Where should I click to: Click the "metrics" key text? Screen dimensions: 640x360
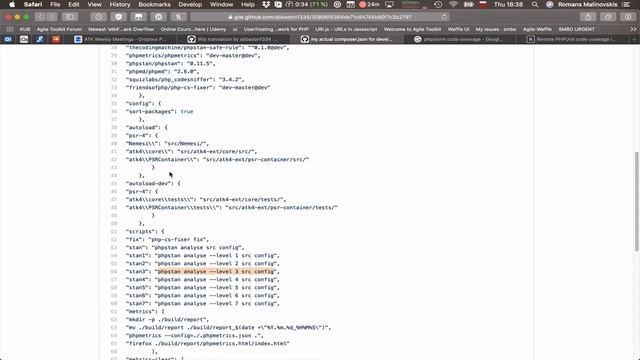tap(140, 311)
